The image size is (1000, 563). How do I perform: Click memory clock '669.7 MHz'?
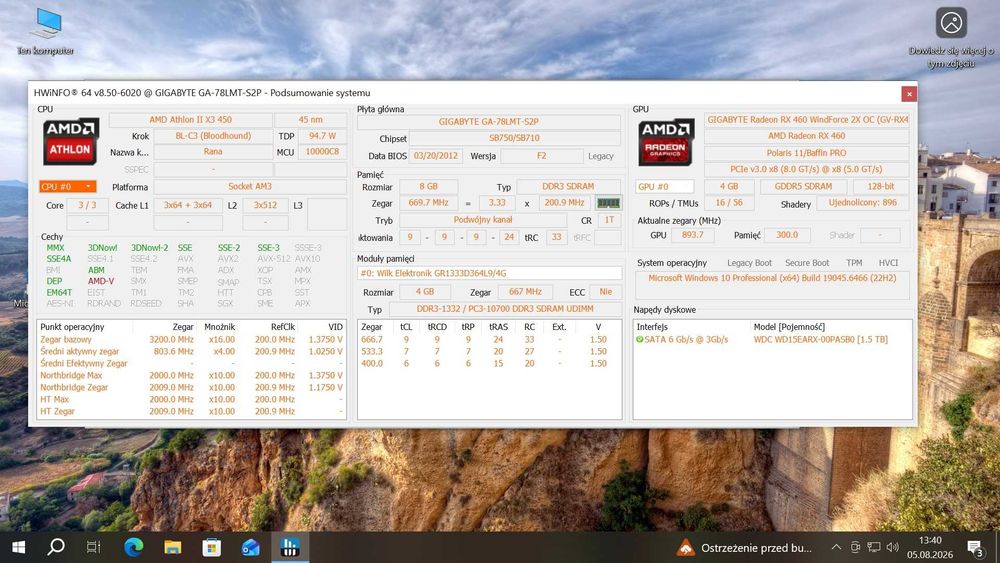coord(429,203)
